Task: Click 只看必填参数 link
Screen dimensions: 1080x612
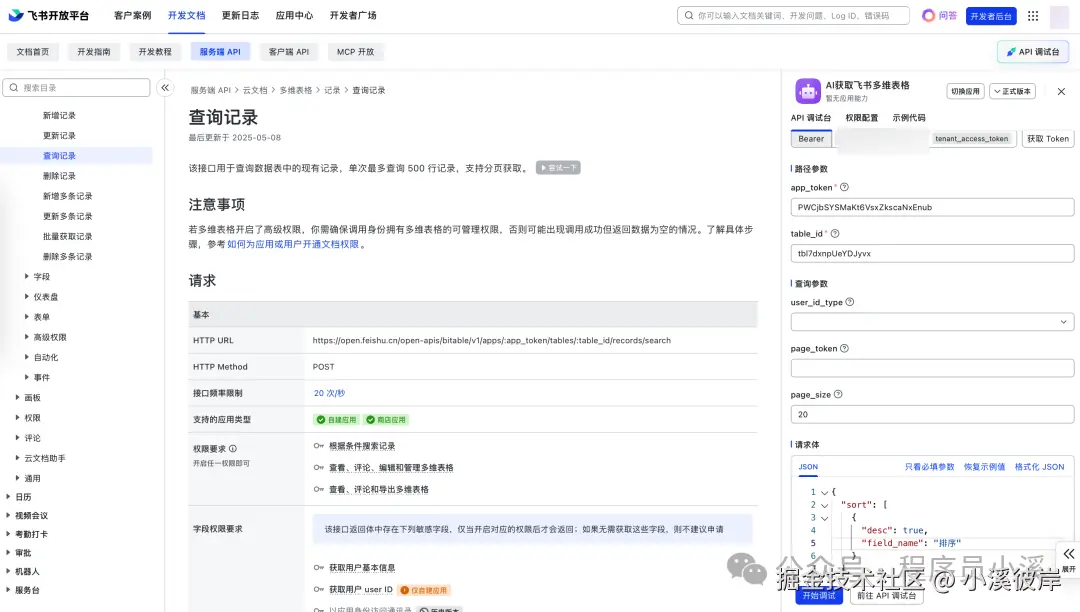Action: pos(929,467)
